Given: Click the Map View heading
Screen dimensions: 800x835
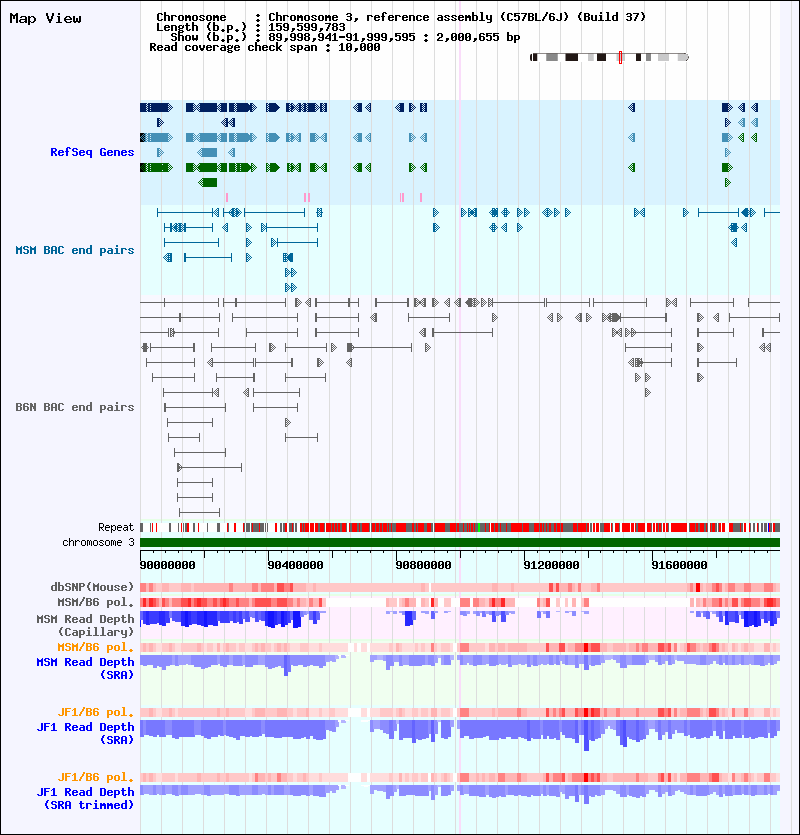Looking at the screenshot, I should pyautogui.click(x=46, y=19).
